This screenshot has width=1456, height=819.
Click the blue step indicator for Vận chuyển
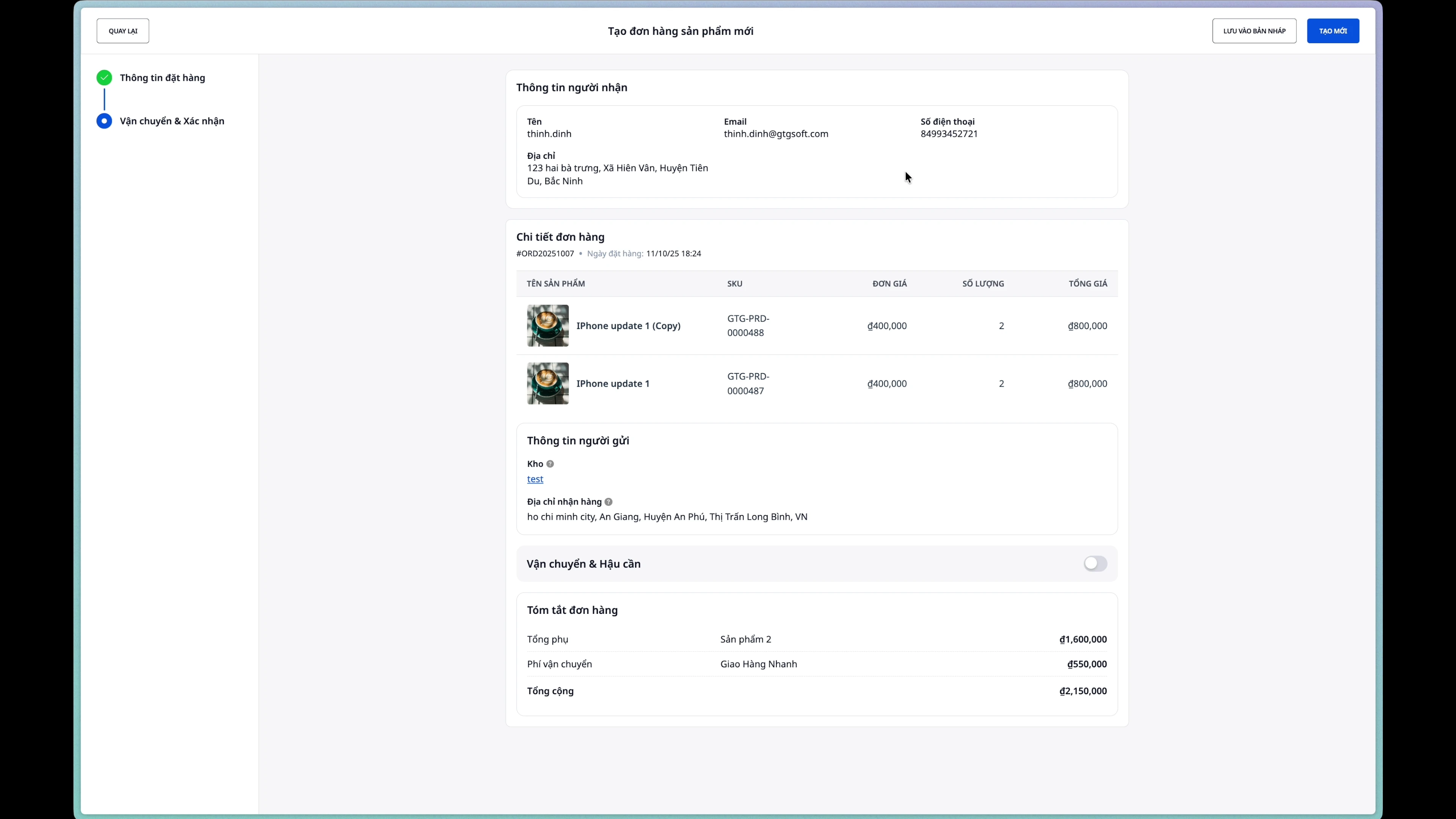click(x=104, y=121)
